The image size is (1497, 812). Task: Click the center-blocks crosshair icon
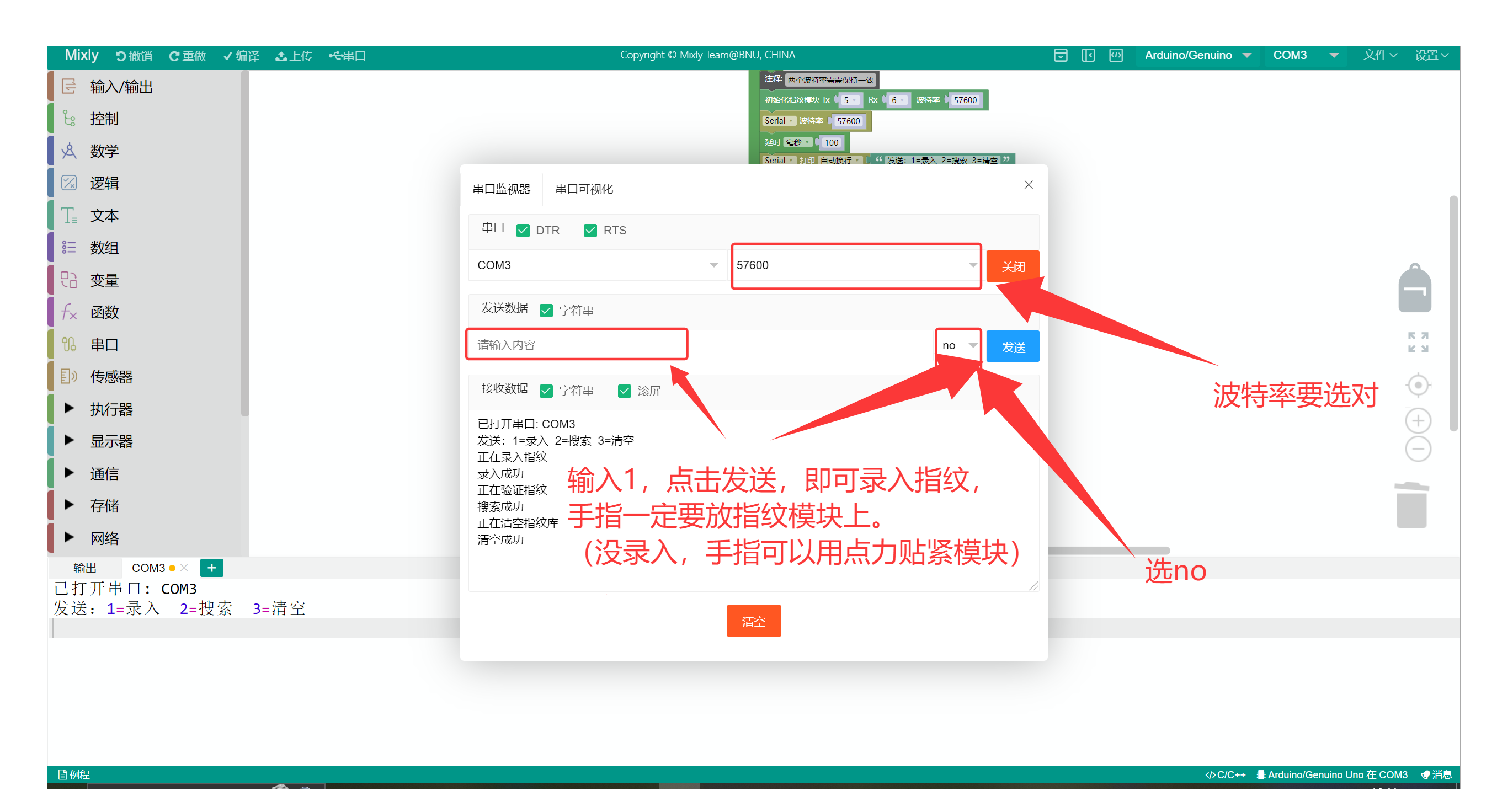tap(1418, 384)
